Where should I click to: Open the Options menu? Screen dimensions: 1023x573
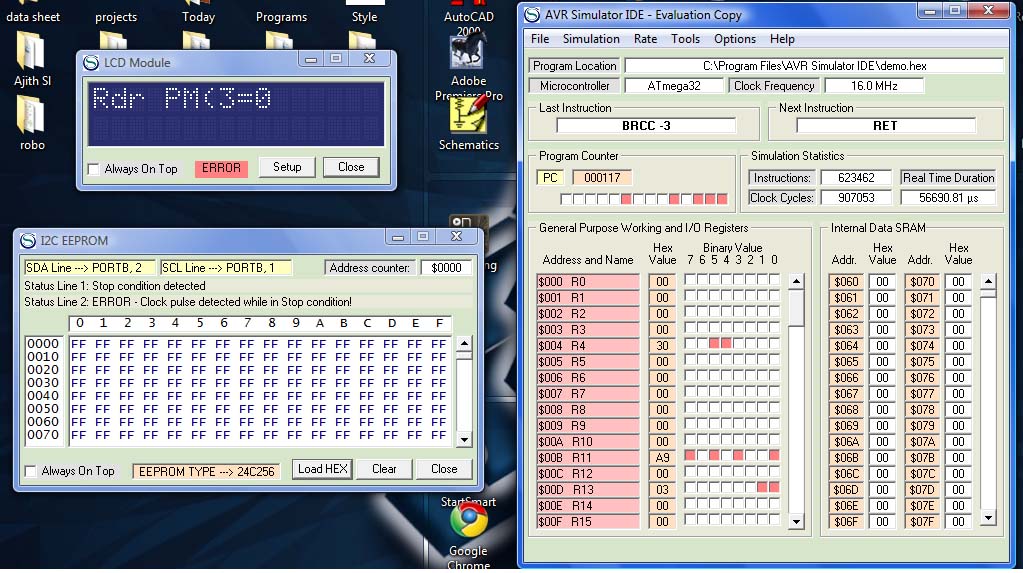coord(735,39)
